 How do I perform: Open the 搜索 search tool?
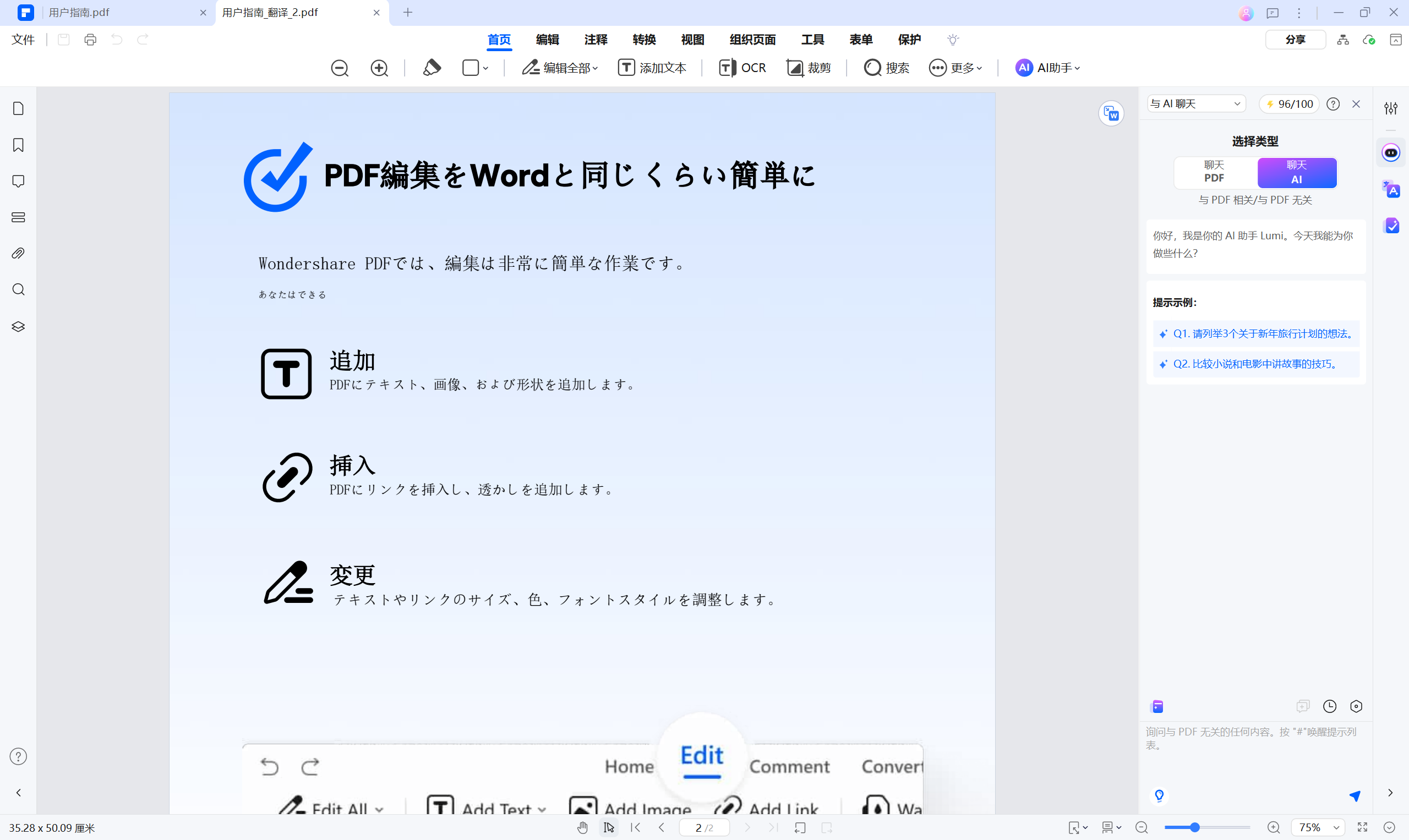click(x=886, y=68)
